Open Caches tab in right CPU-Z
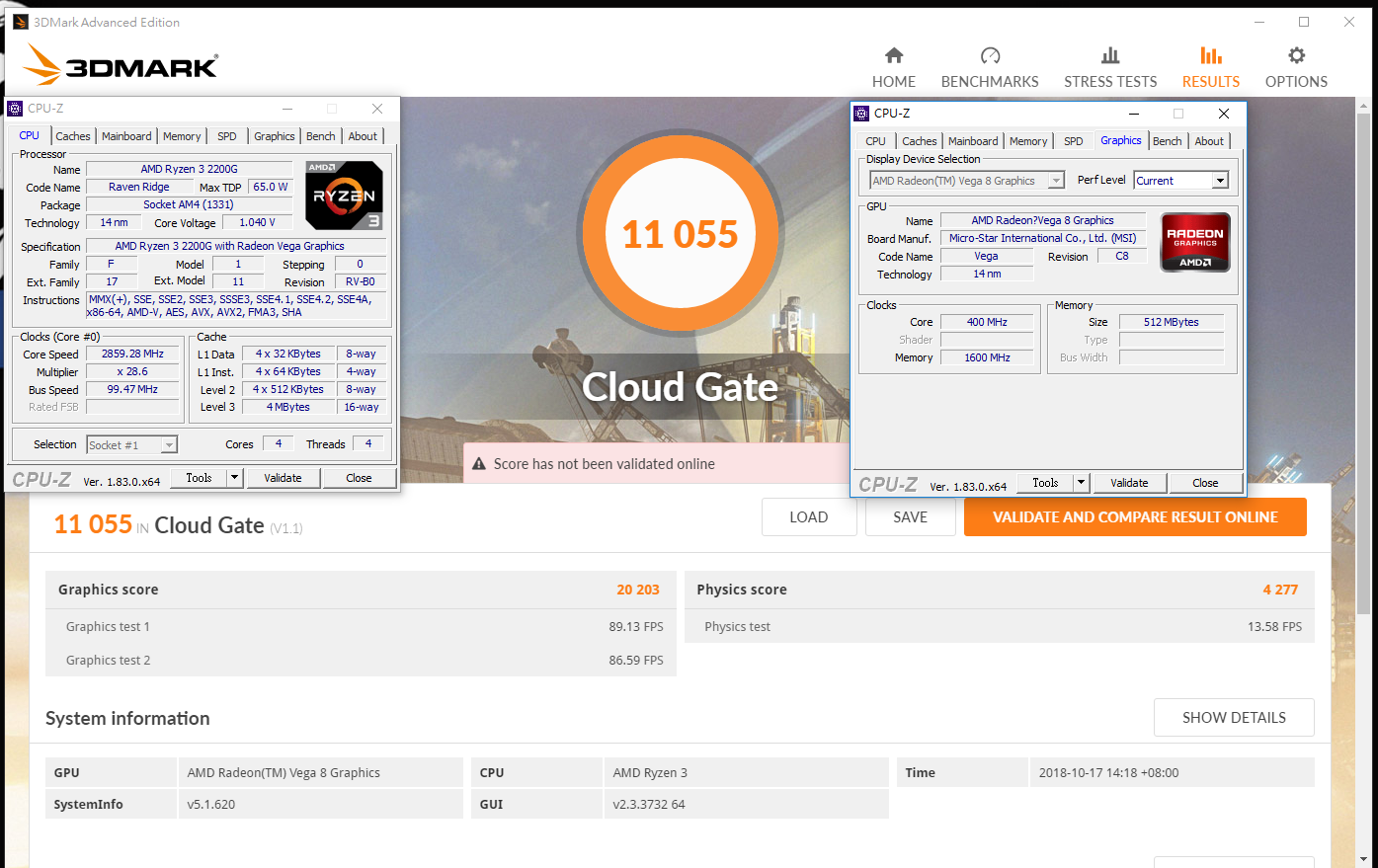Image resolution: width=1378 pixels, height=868 pixels. 919,141
